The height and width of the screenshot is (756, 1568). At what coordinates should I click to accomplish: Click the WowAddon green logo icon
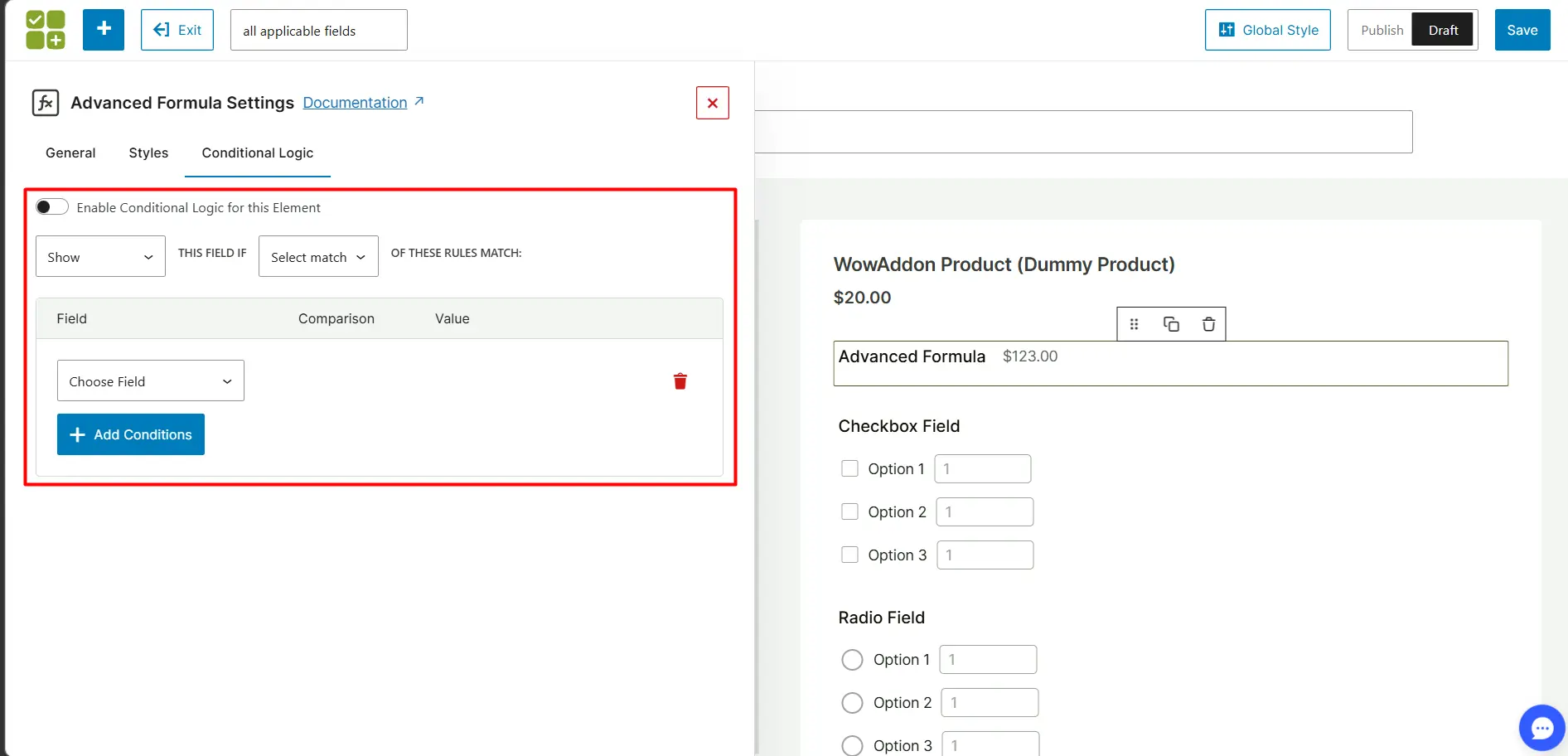46,30
